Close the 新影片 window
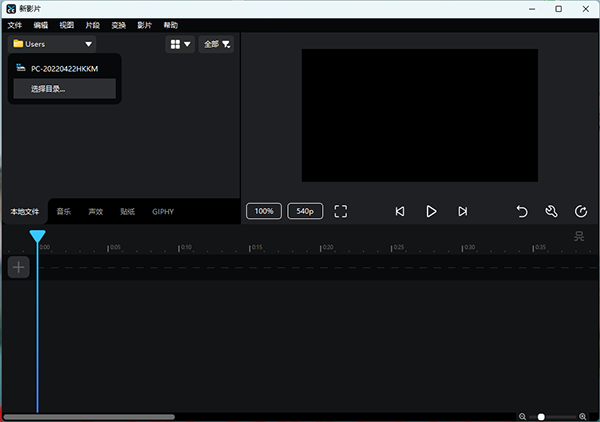The image size is (600, 422). 586,9
